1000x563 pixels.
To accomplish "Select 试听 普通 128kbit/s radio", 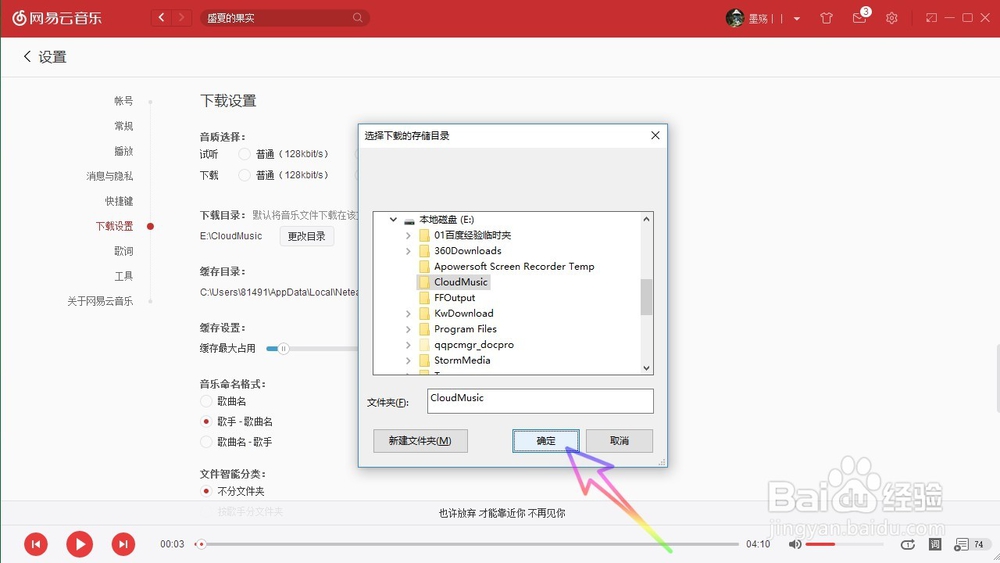I will (244, 154).
